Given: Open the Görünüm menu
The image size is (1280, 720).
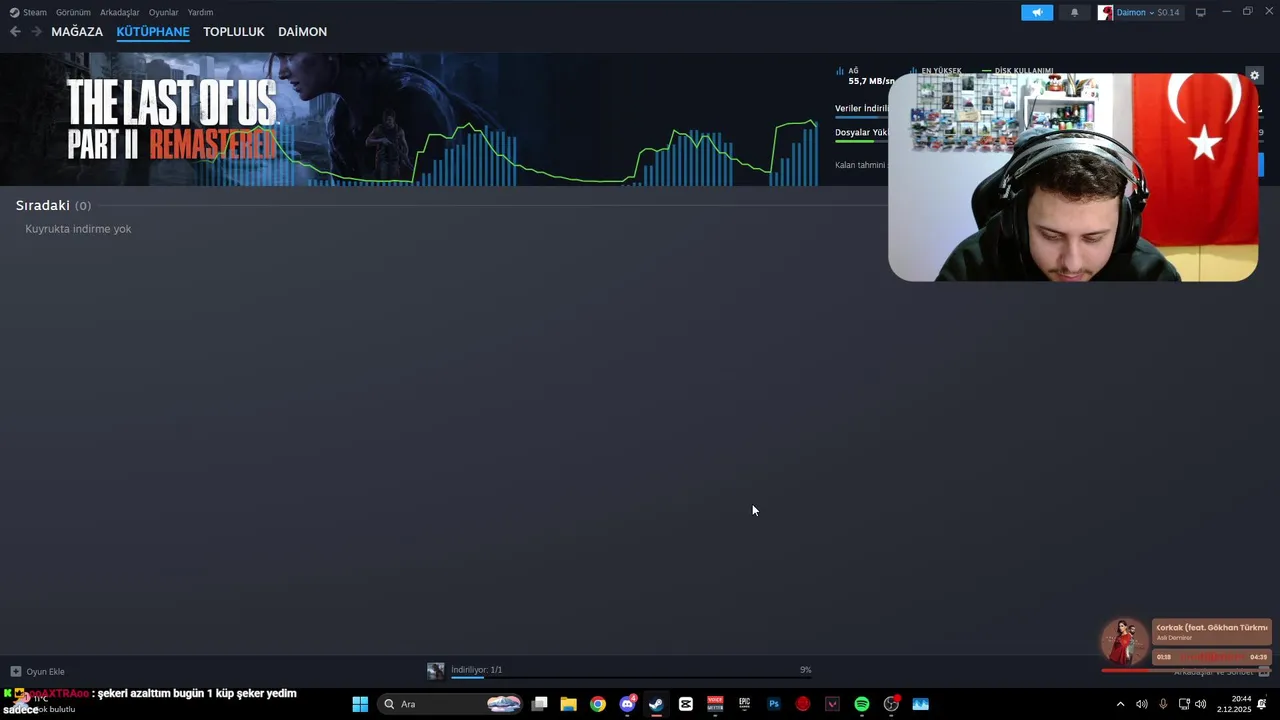Looking at the screenshot, I should [x=73, y=12].
